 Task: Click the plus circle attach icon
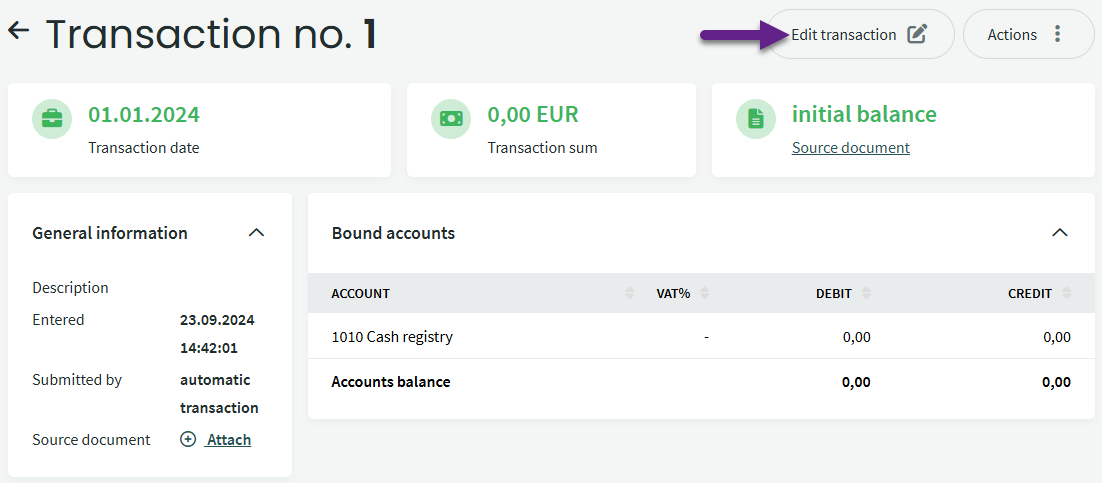[x=188, y=439]
